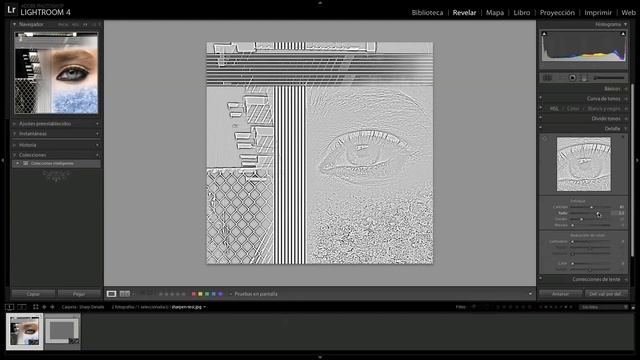Switch to the Biblioteca module

point(427,13)
